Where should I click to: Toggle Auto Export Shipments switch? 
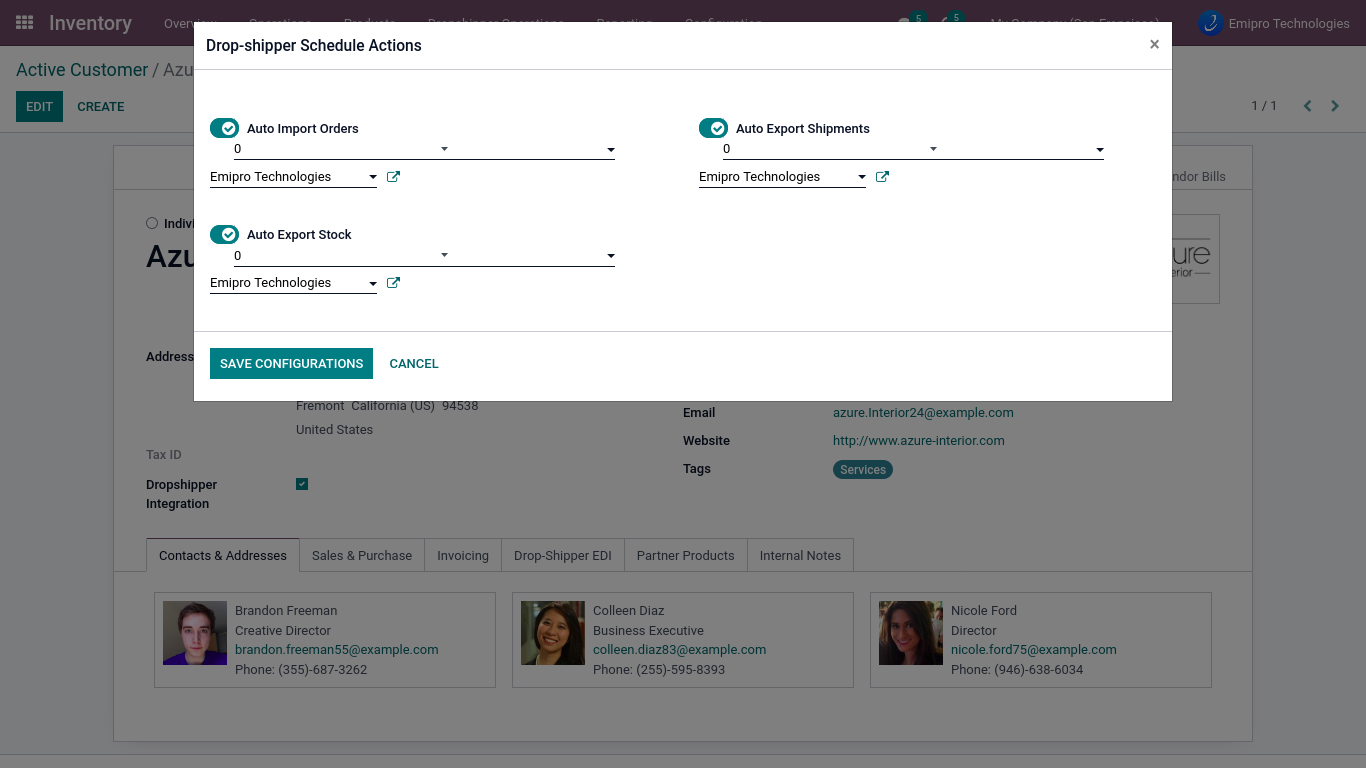click(713, 128)
